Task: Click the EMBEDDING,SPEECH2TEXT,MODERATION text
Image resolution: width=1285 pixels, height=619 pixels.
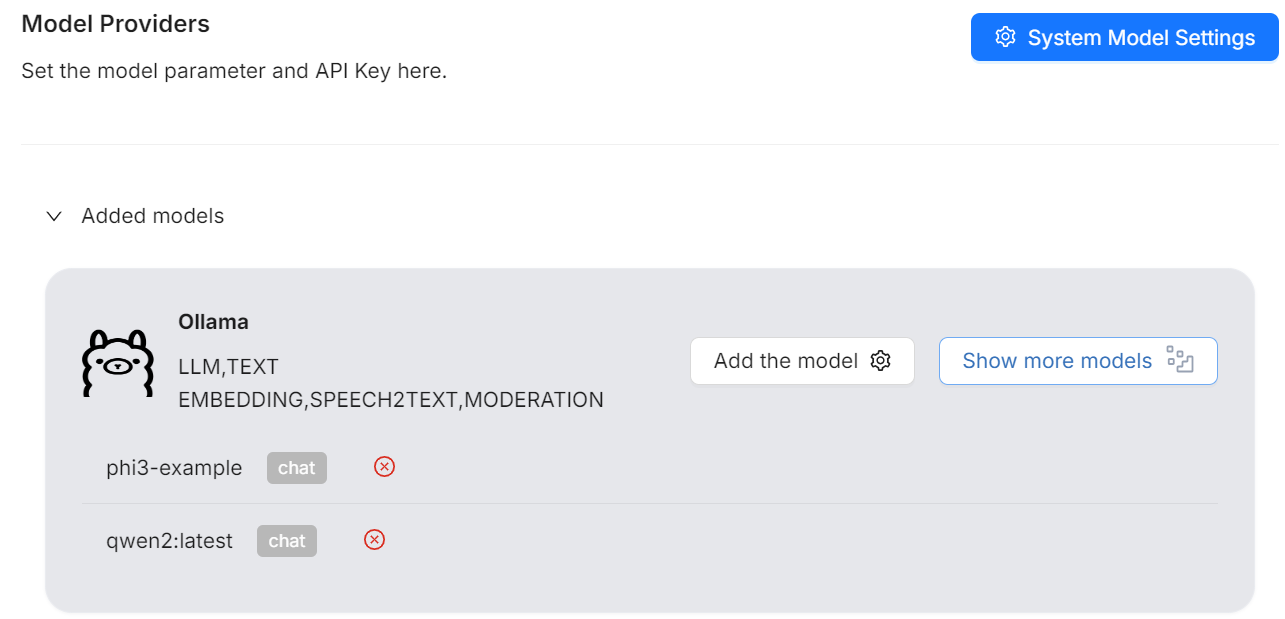Action: pos(391,400)
